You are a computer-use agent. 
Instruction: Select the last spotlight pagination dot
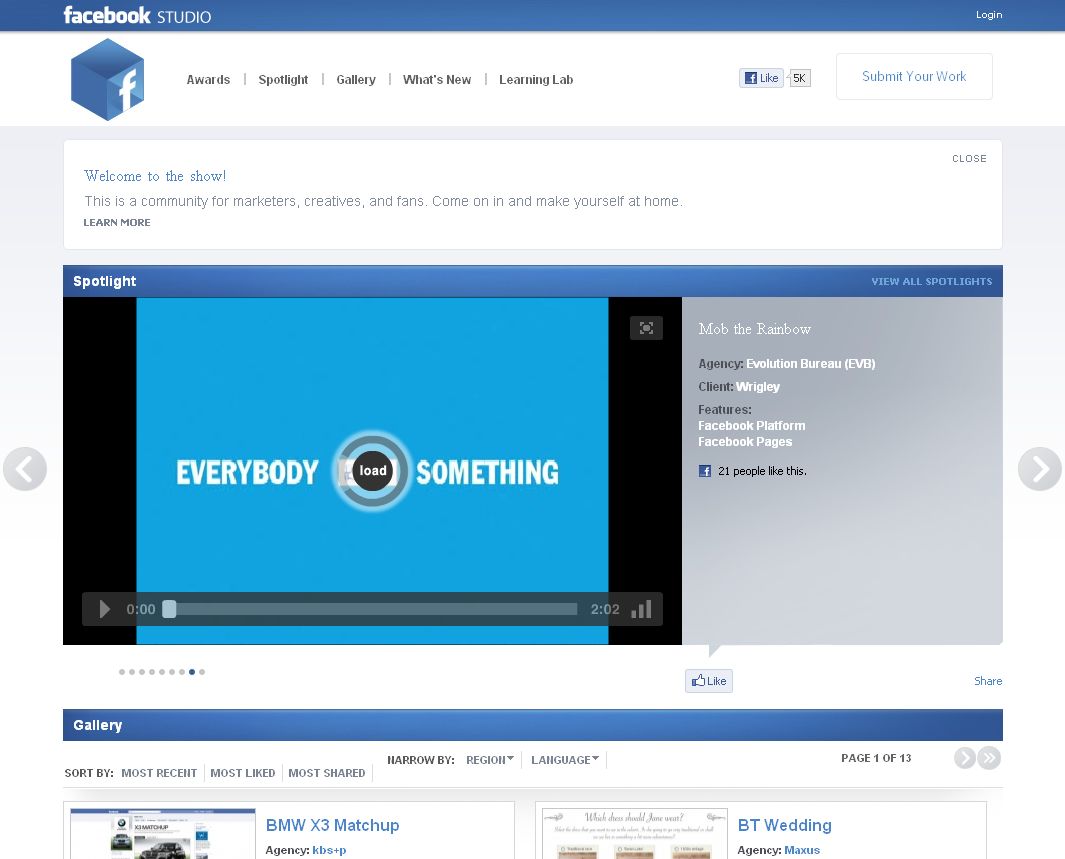[x=202, y=672]
